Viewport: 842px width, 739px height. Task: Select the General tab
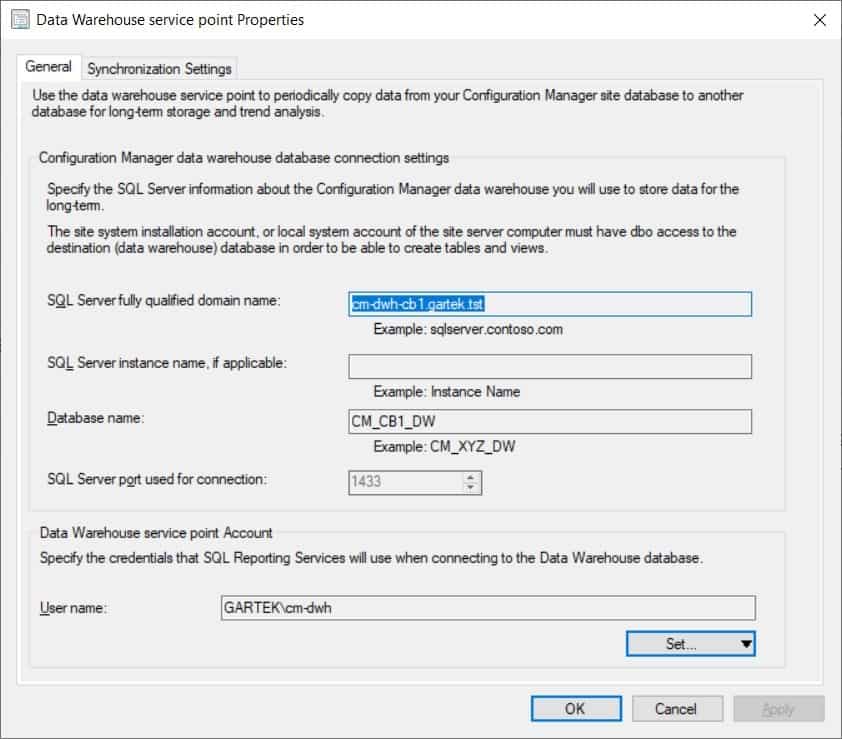pos(48,68)
